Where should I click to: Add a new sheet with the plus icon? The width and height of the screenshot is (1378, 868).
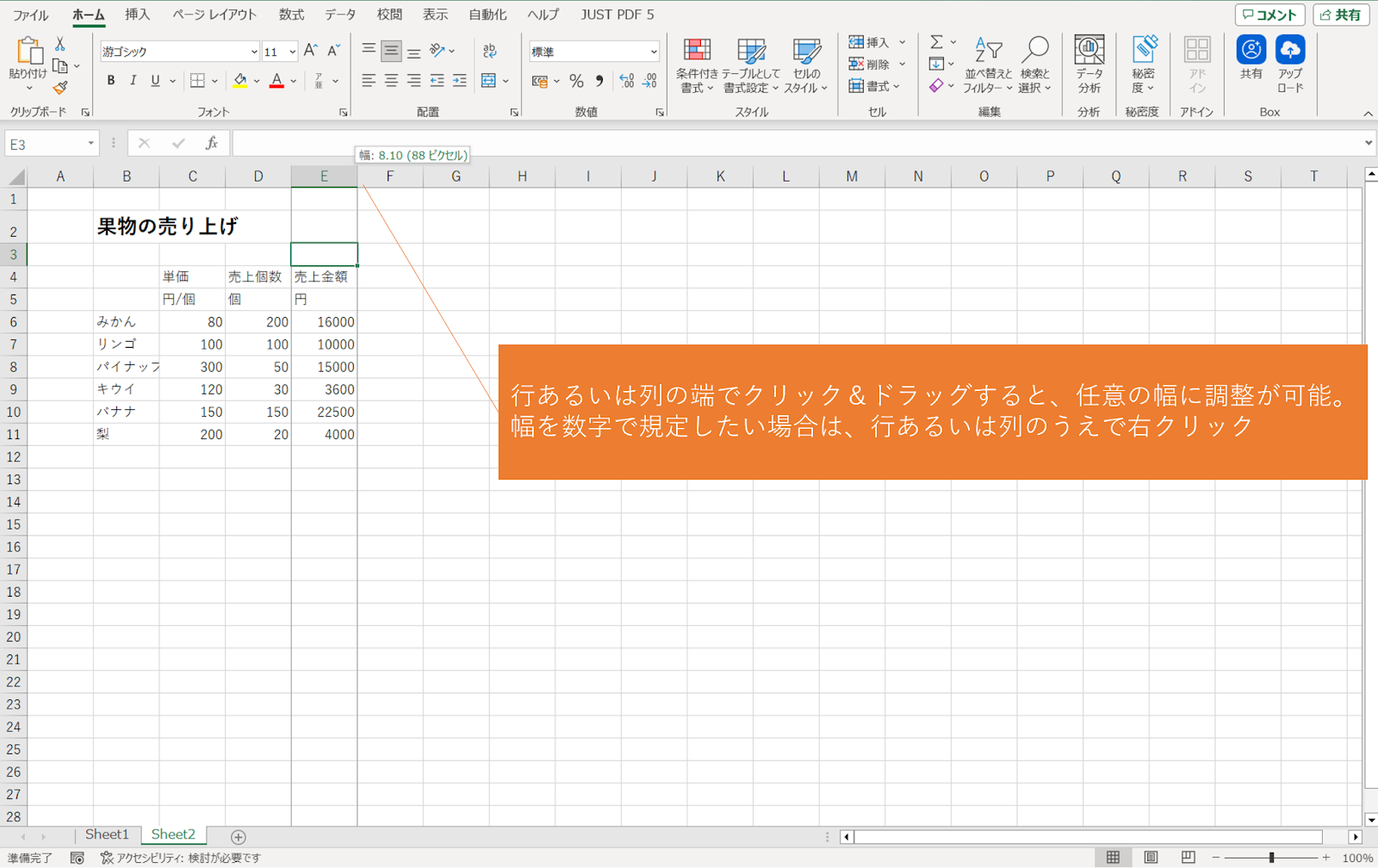[239, 837]
